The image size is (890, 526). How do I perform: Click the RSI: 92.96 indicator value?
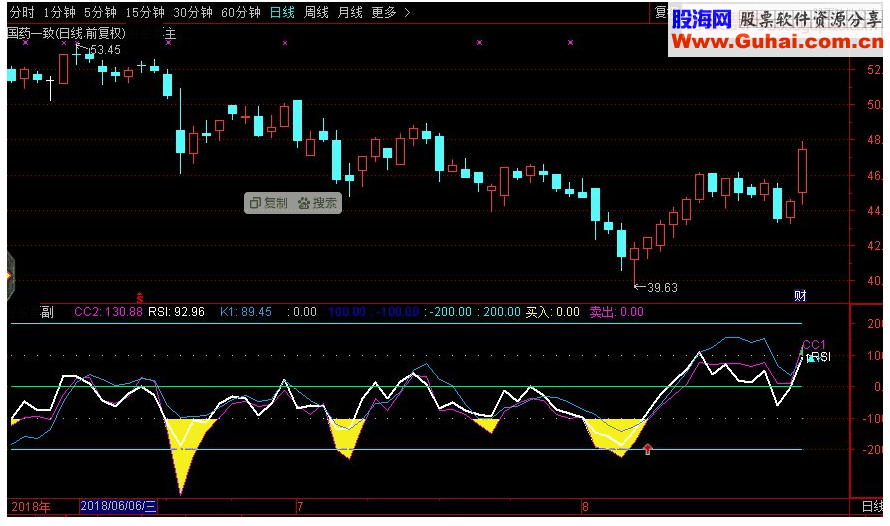[x=177, y=312]
